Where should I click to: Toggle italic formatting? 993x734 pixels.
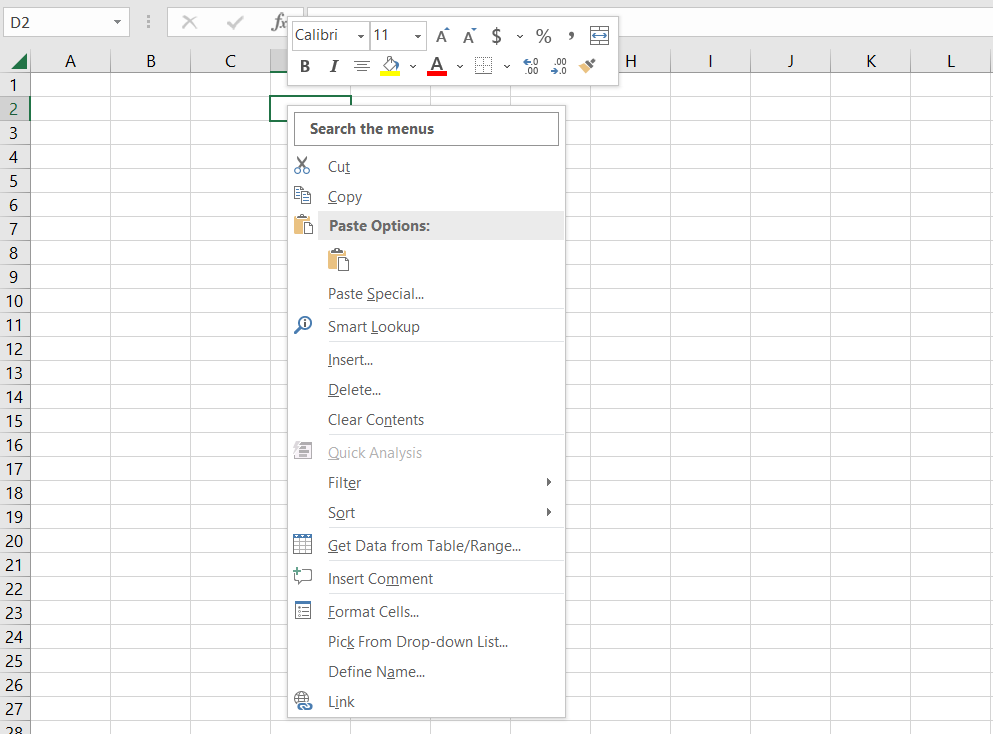pyautogui.click(x=334, y=66)
